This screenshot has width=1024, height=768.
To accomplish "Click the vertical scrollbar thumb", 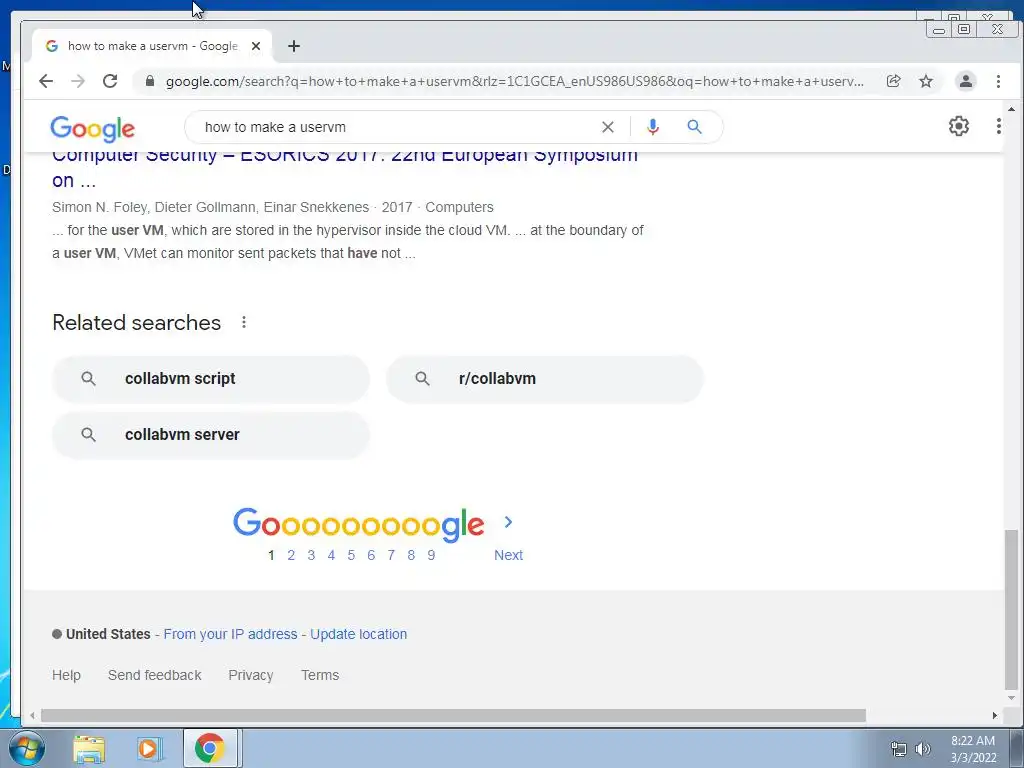I will (x=1011, y=609).
